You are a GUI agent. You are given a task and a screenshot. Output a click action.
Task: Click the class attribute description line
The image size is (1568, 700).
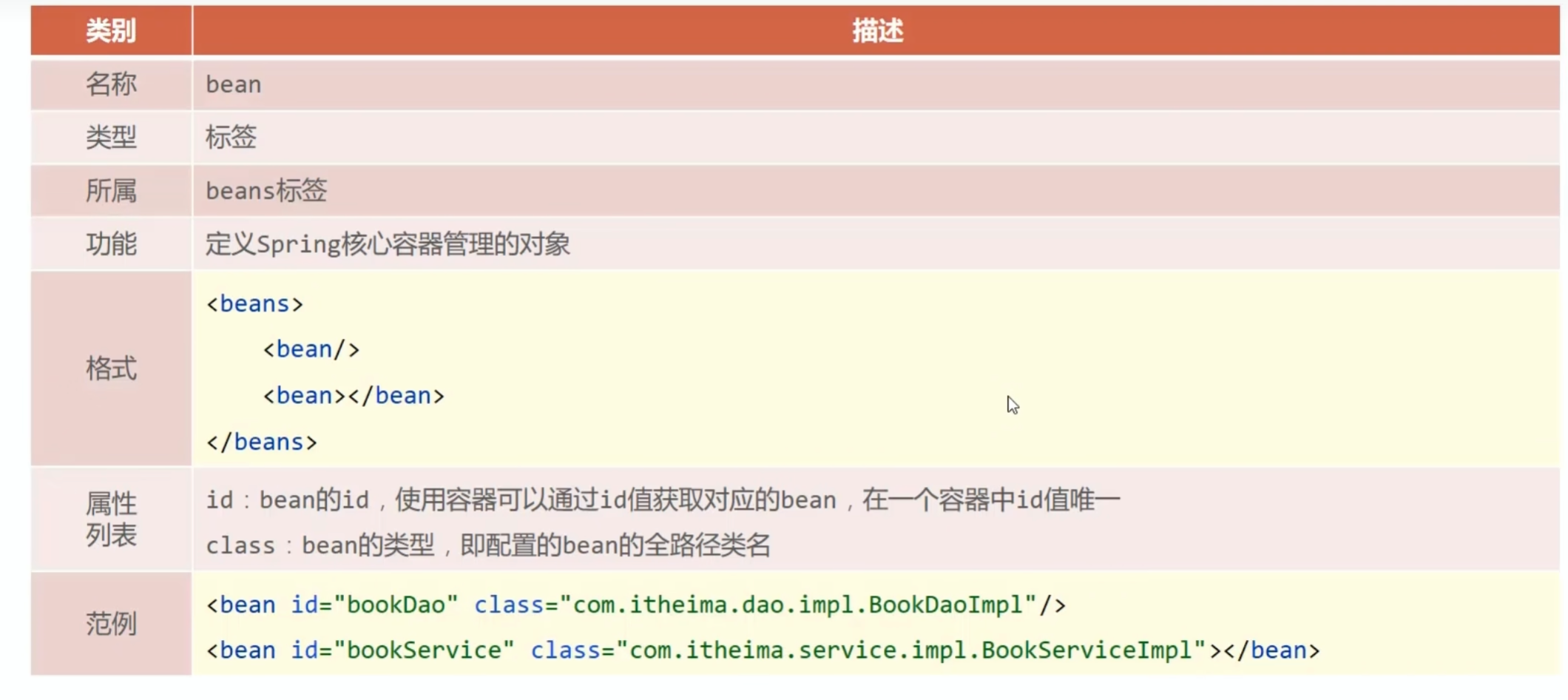488,546
